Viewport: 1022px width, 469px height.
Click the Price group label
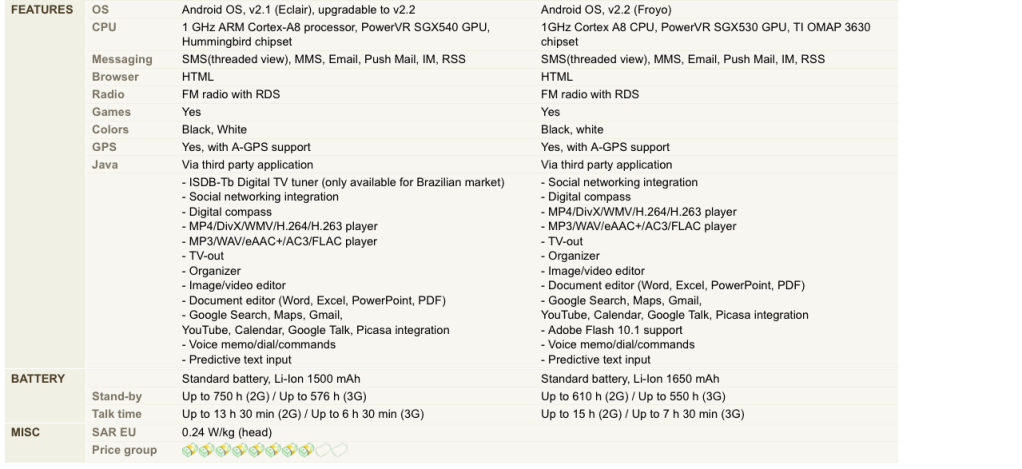[x=124, y=450]
